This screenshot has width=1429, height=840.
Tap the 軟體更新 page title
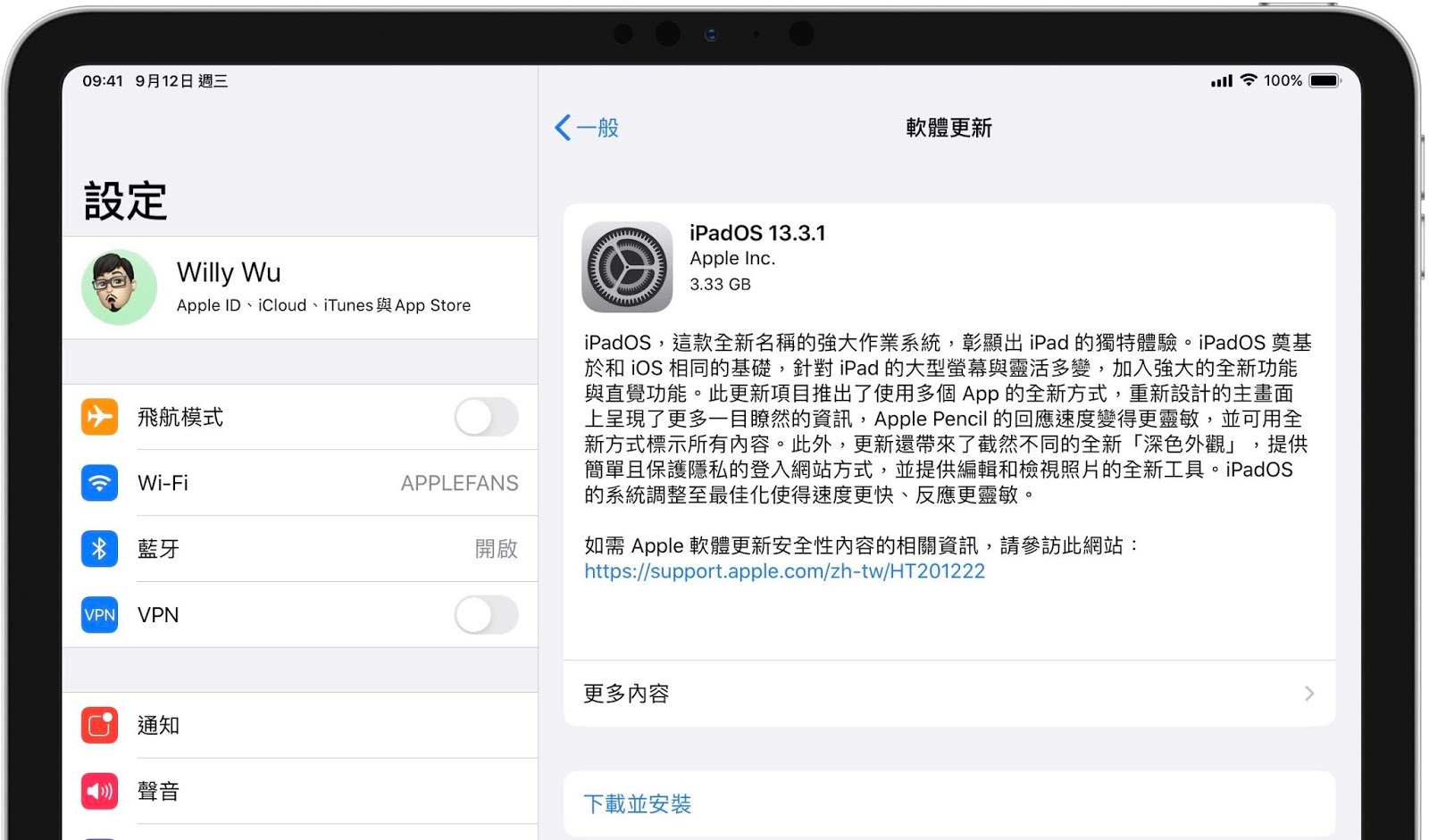[x=948, y=128]
